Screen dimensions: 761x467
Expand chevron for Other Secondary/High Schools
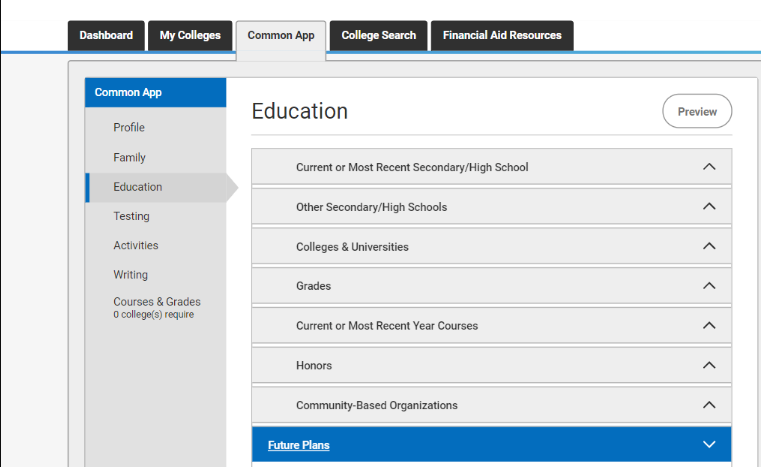[x=709, y=206]
